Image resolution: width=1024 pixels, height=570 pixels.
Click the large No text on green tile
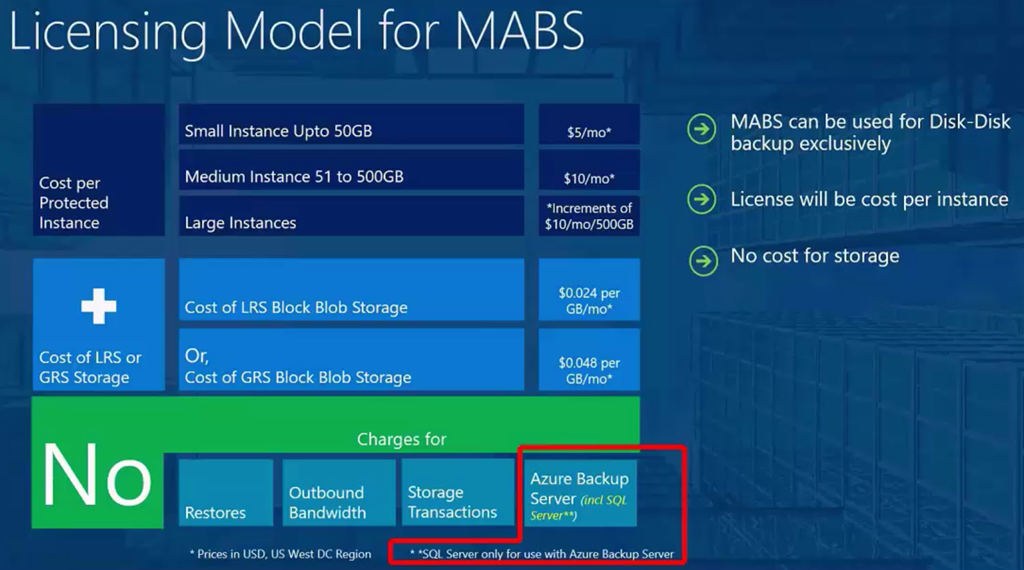pyautogui.click(x=97, y=475)
